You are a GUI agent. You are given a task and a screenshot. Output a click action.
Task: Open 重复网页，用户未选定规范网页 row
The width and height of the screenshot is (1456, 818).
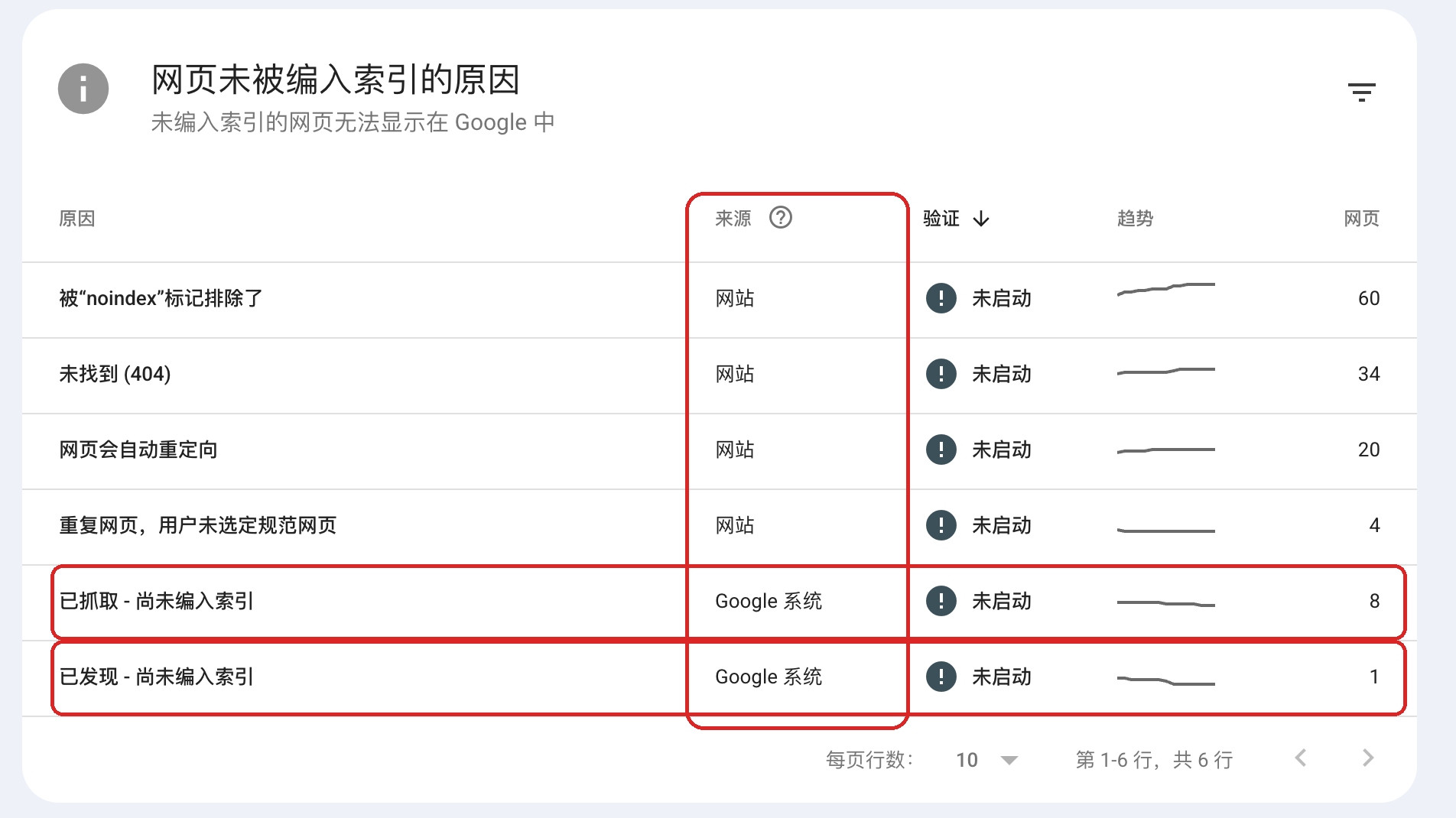(x=719, y=526)
